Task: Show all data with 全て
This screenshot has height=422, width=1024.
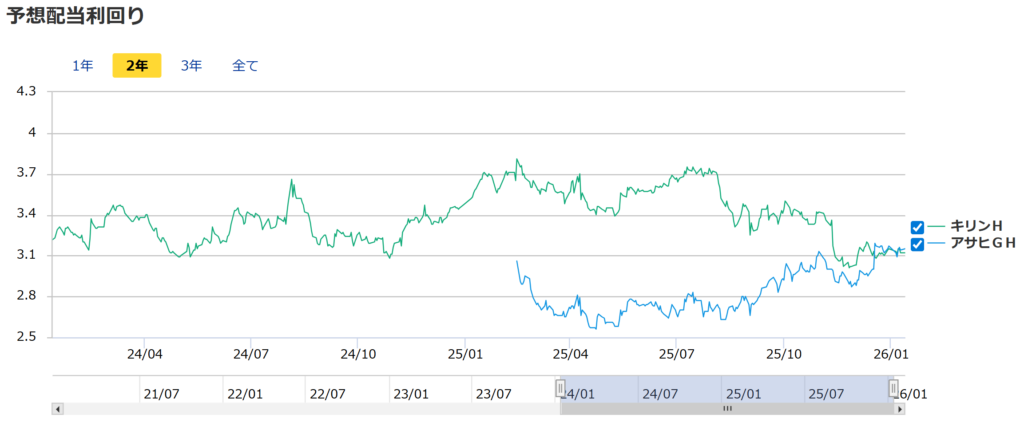Action: pyautogui.click(x=245, y=66)
